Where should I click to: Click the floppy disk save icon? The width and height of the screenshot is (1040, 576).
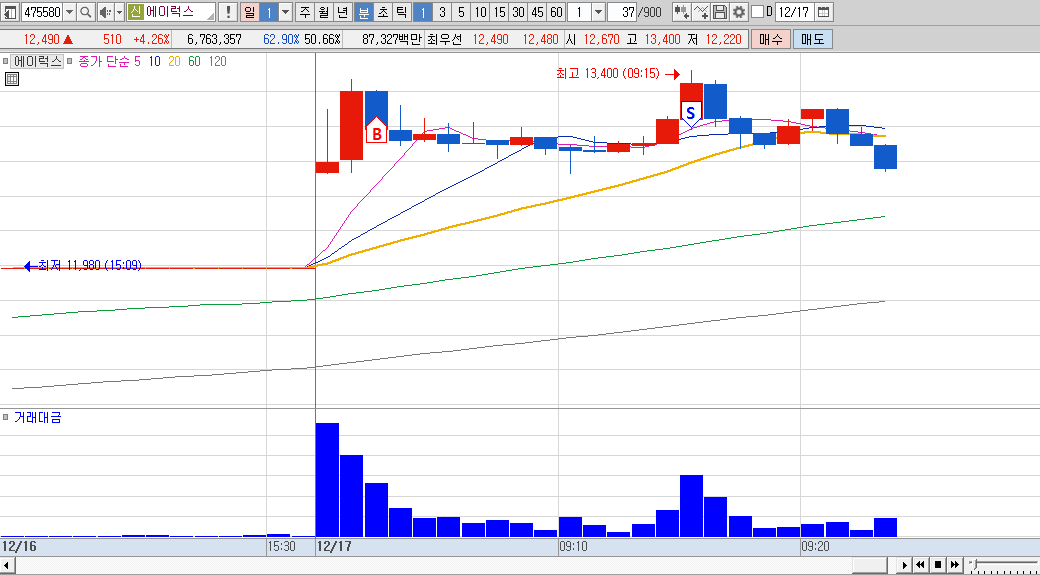tap(720, 12)
